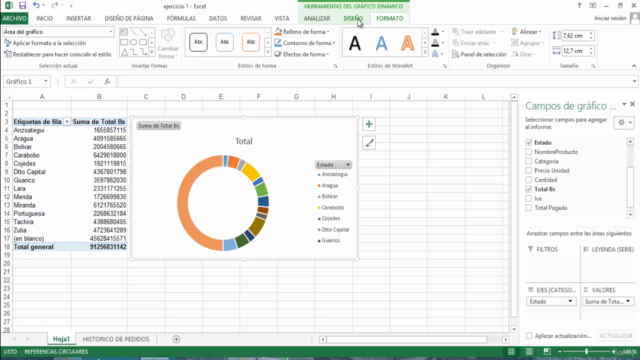This screenshot has height=360, width=640.
Task: Check the Total Pagado field checkbox
Action: coord(529,208)
